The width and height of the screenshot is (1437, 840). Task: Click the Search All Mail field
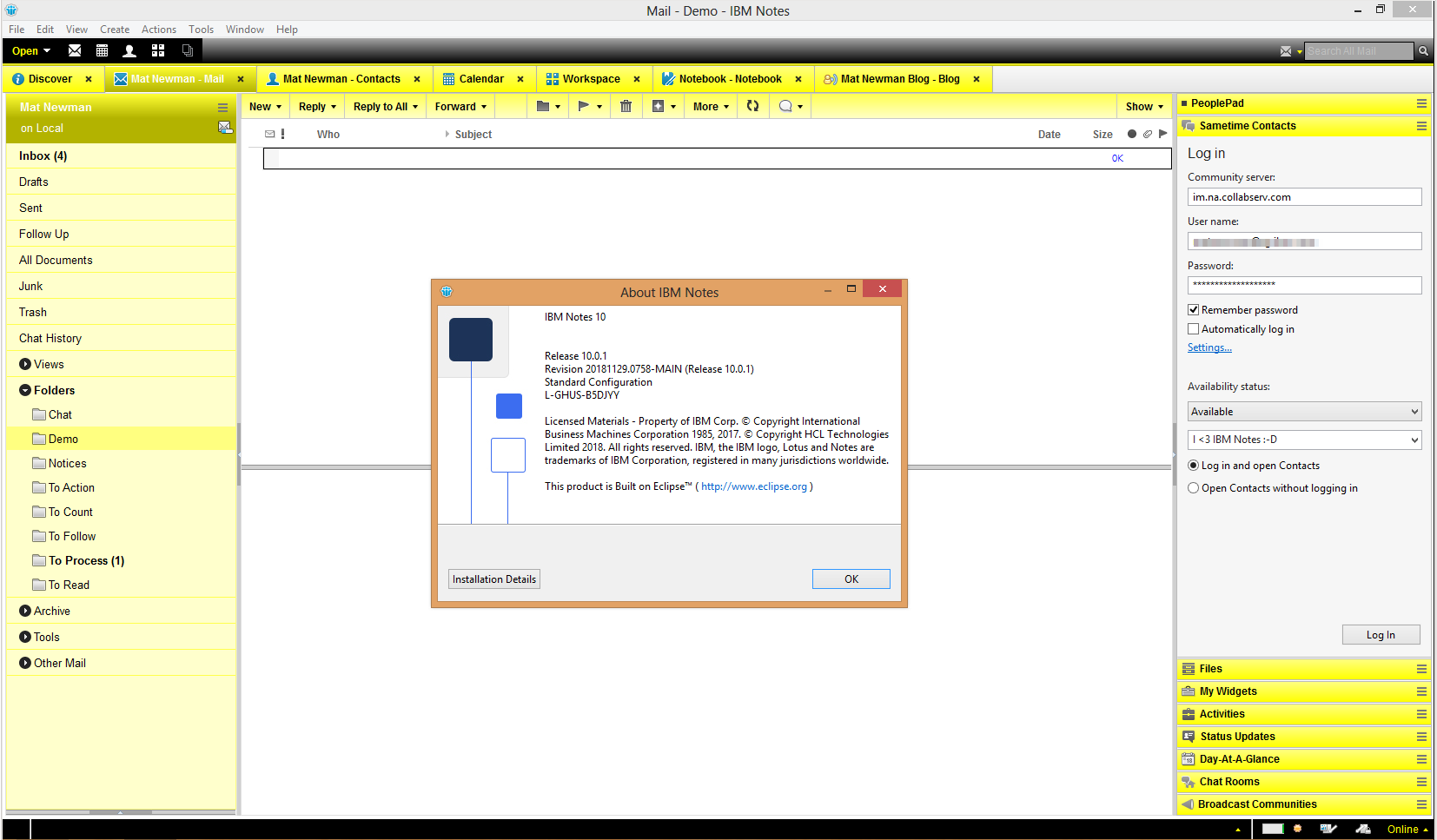(x=1359, y=51)
